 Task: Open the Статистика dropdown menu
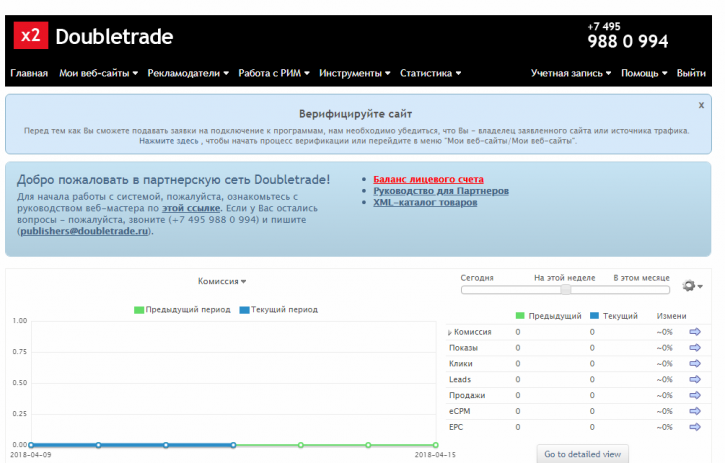[430, 73]
